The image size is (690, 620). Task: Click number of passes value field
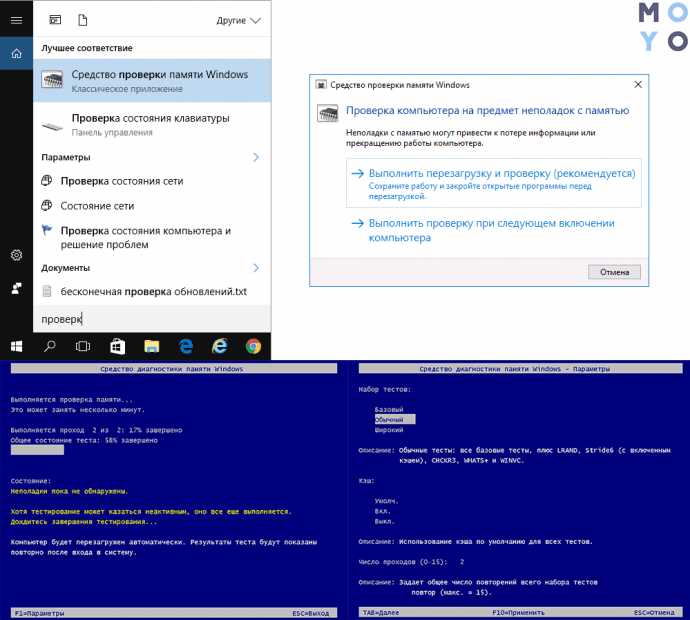[x=462, y=562]
